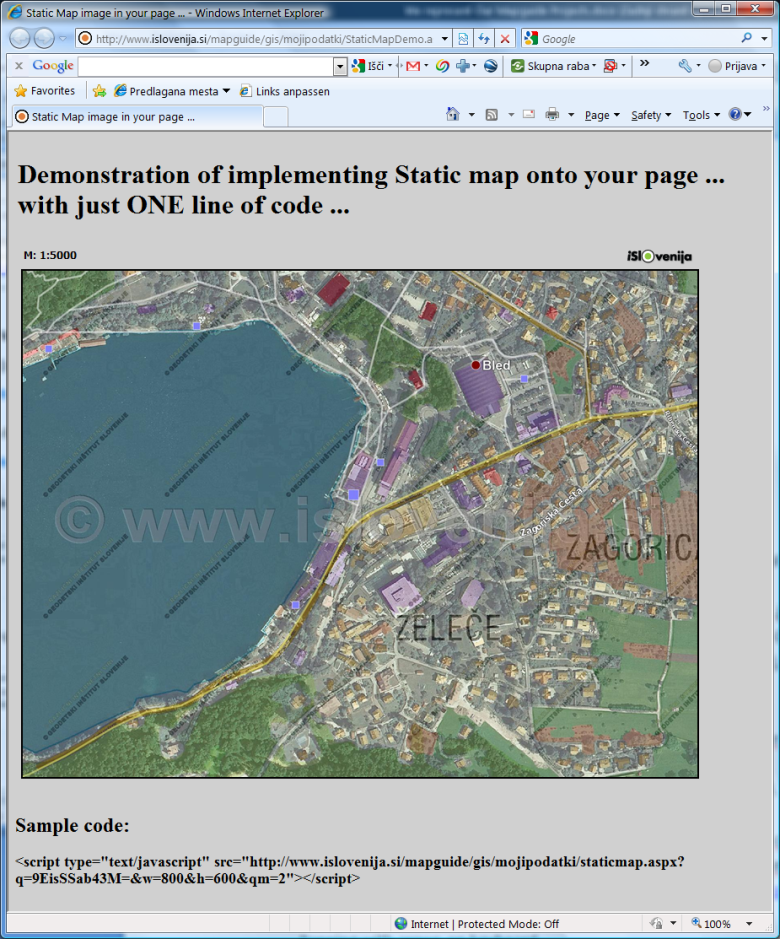Print the page with the printer icon

(x=552, y=114)
